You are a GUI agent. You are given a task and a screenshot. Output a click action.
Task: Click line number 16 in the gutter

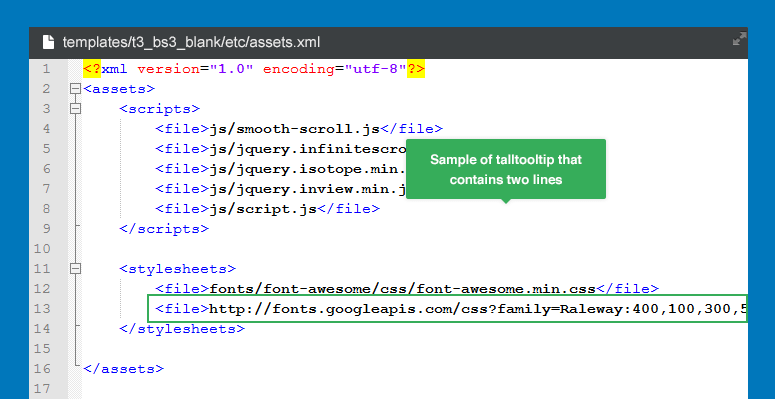pyautogui.click(x=42, y=369)
